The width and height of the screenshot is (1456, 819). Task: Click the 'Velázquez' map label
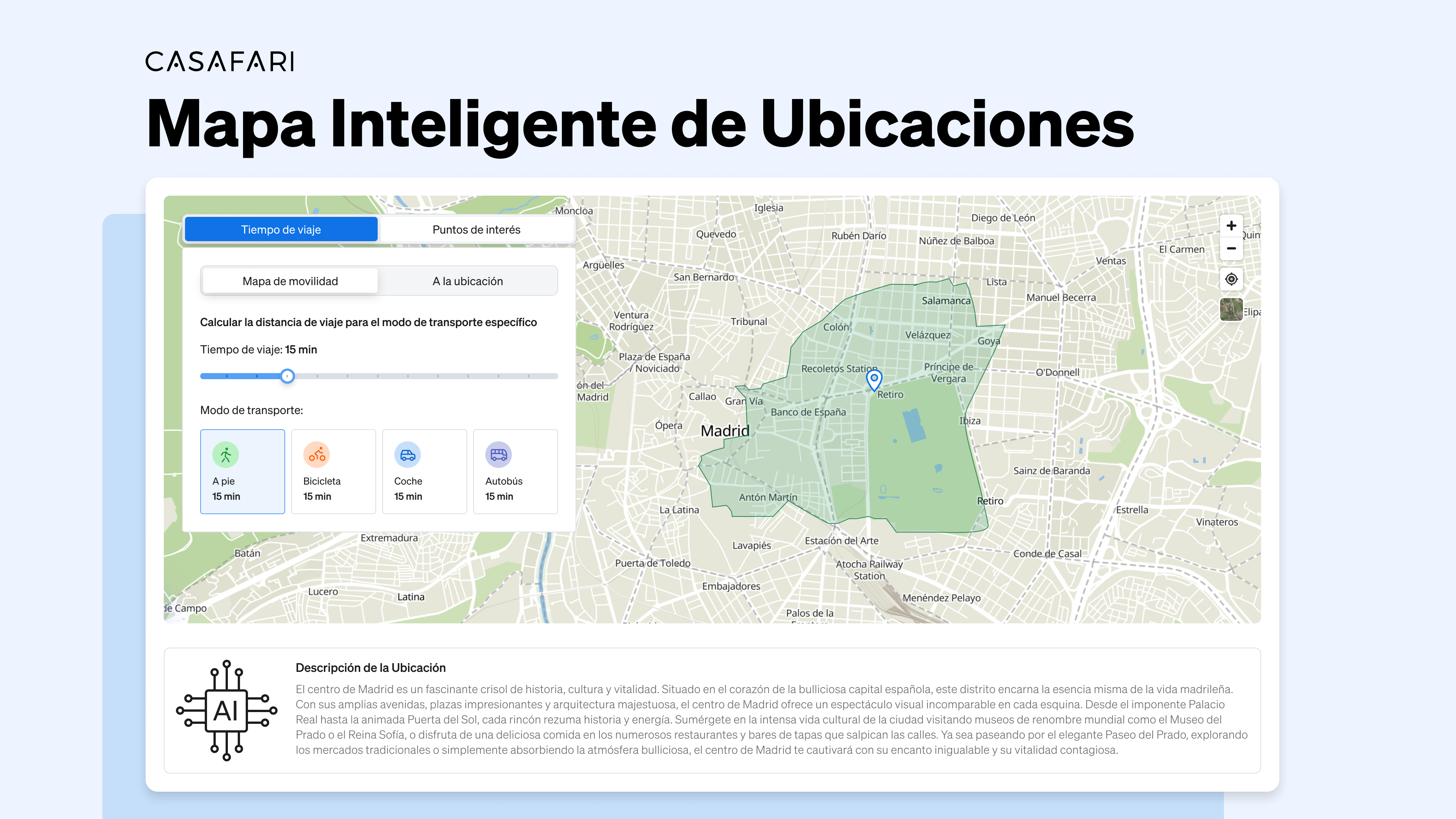click(x=928, y=335)
